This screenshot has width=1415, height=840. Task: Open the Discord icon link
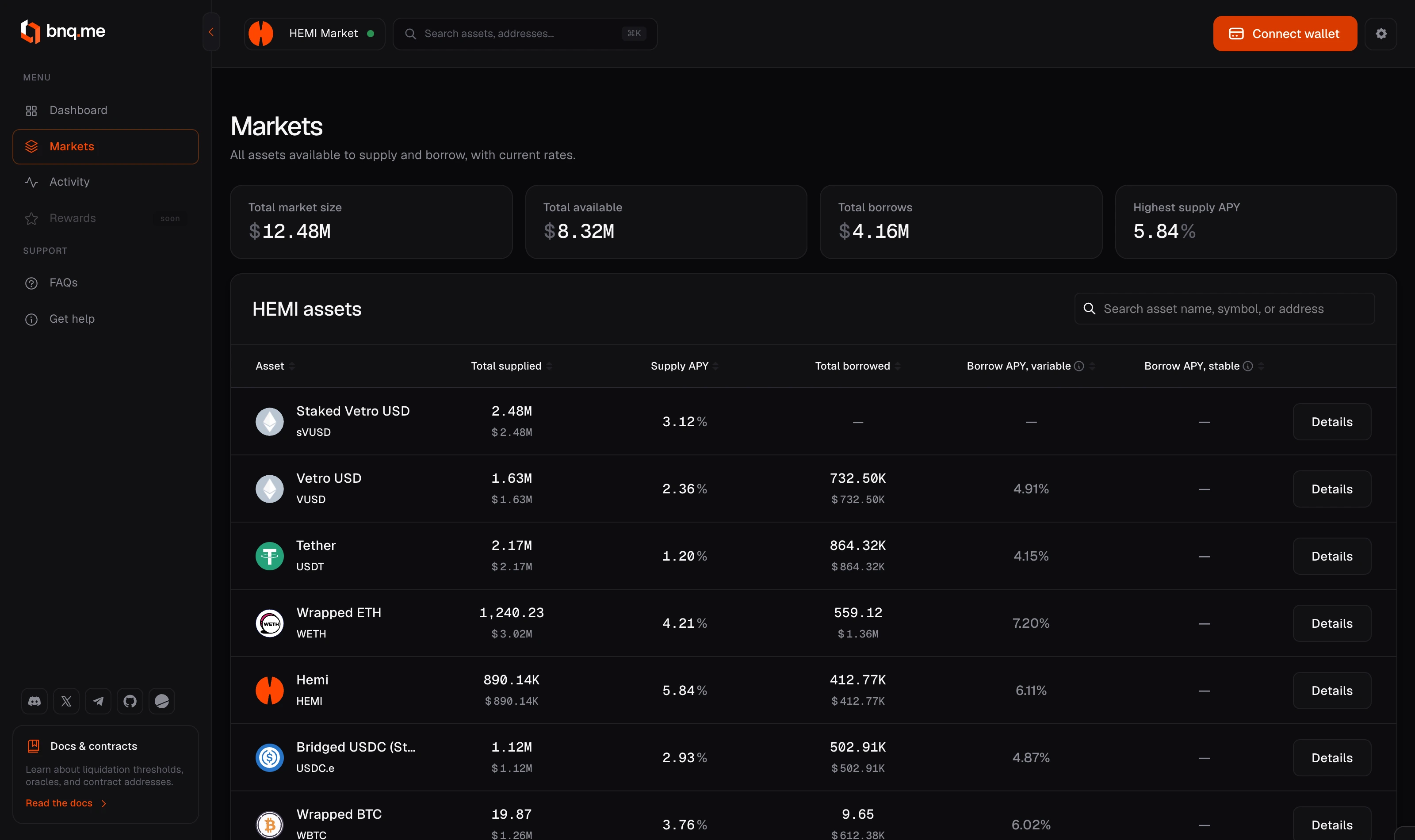pos(34,701)
